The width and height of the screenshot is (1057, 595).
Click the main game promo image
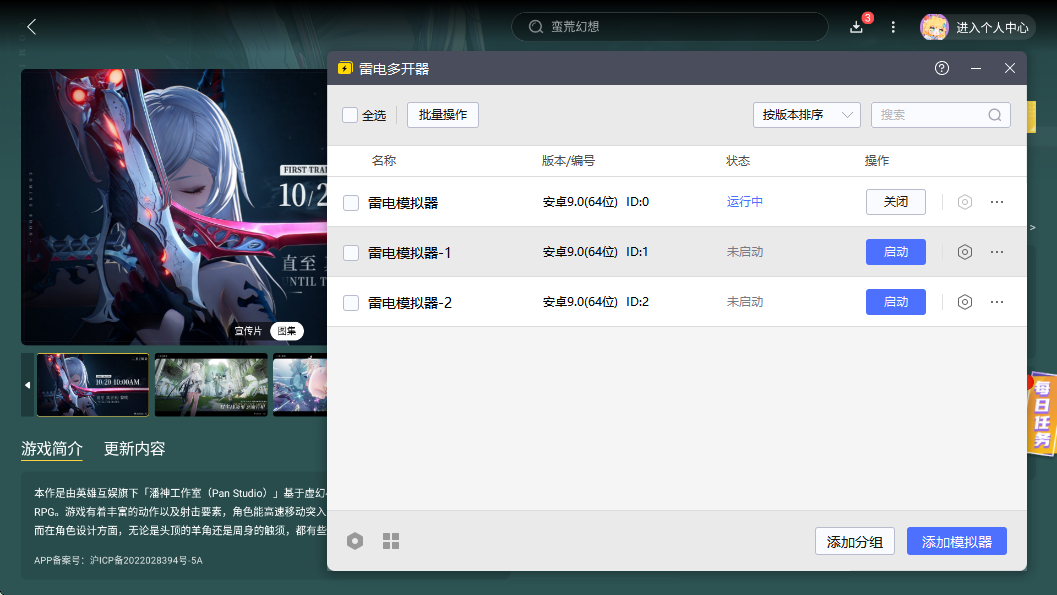pyautogui.click(x=174, y=207)
